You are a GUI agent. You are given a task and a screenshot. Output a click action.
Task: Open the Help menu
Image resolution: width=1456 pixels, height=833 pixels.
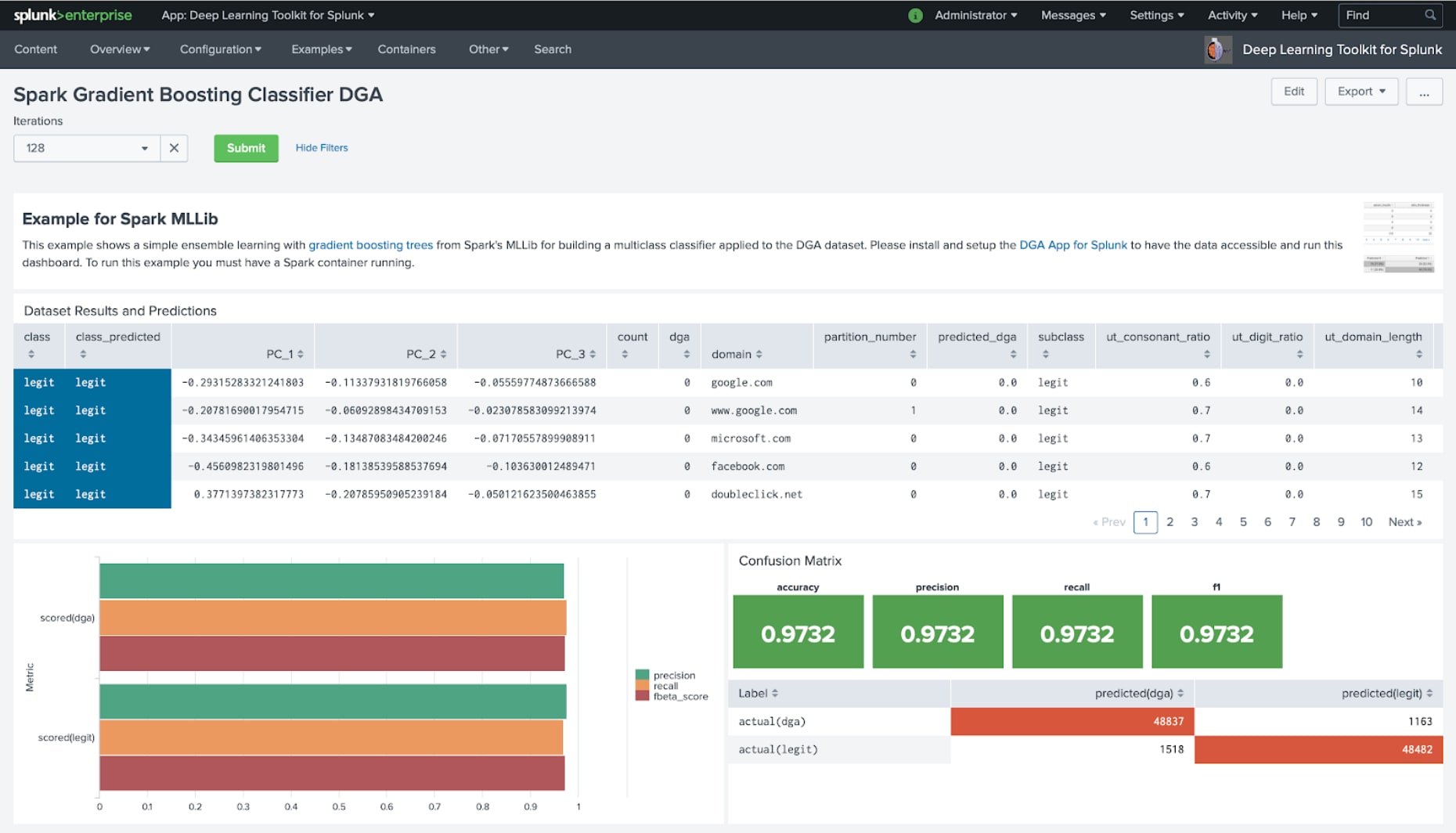(x=1299, y=15)
